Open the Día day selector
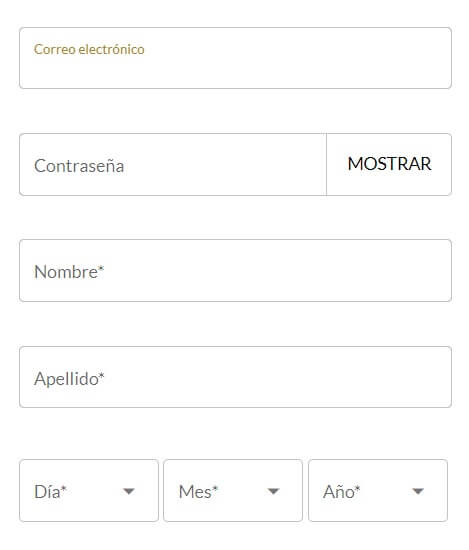 click(x=89, y=490)
